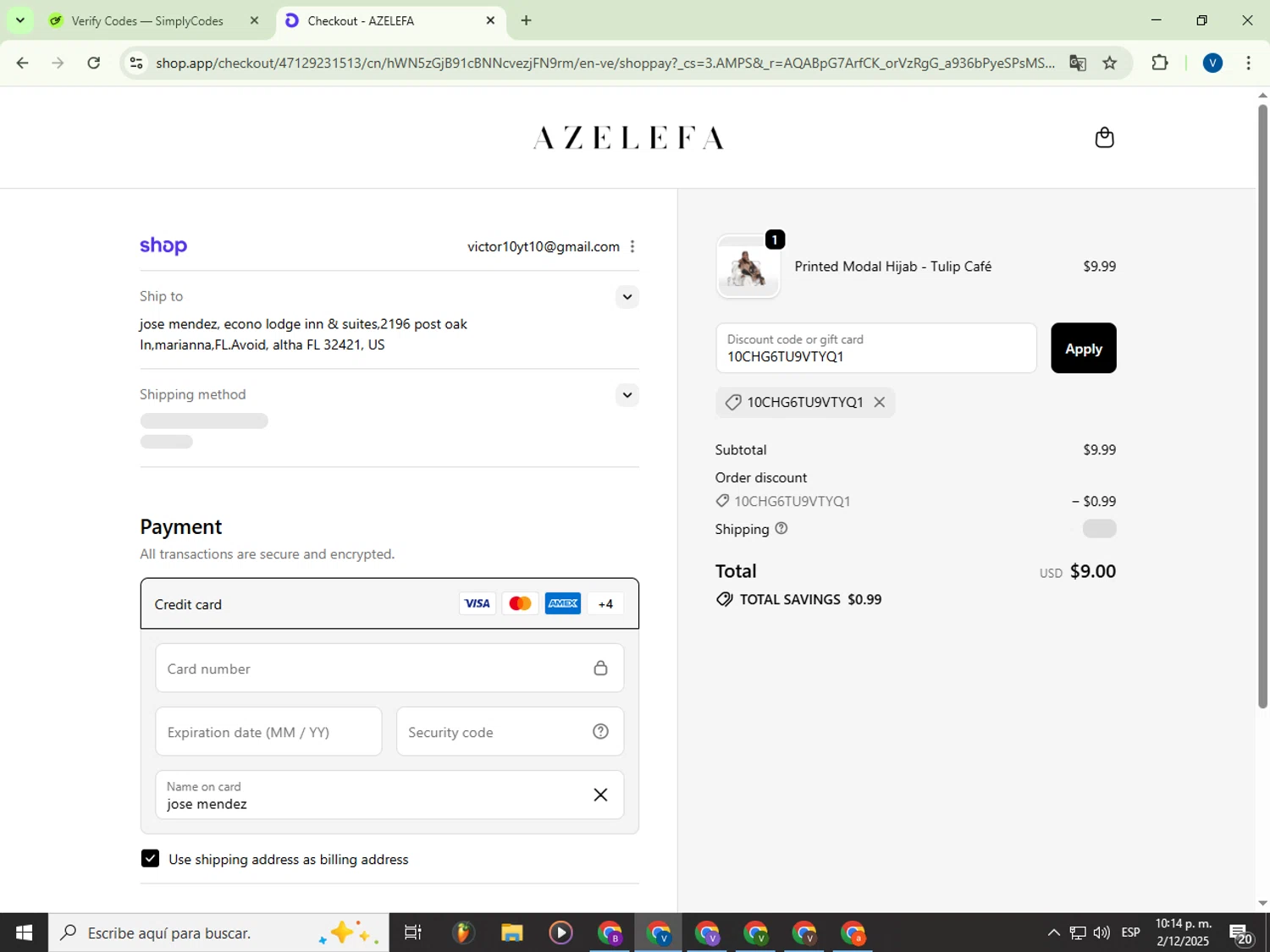This screenshot has width=1270, height=952.
Task: Show the +4 additional card types
Action: click(x=605, y=603)
